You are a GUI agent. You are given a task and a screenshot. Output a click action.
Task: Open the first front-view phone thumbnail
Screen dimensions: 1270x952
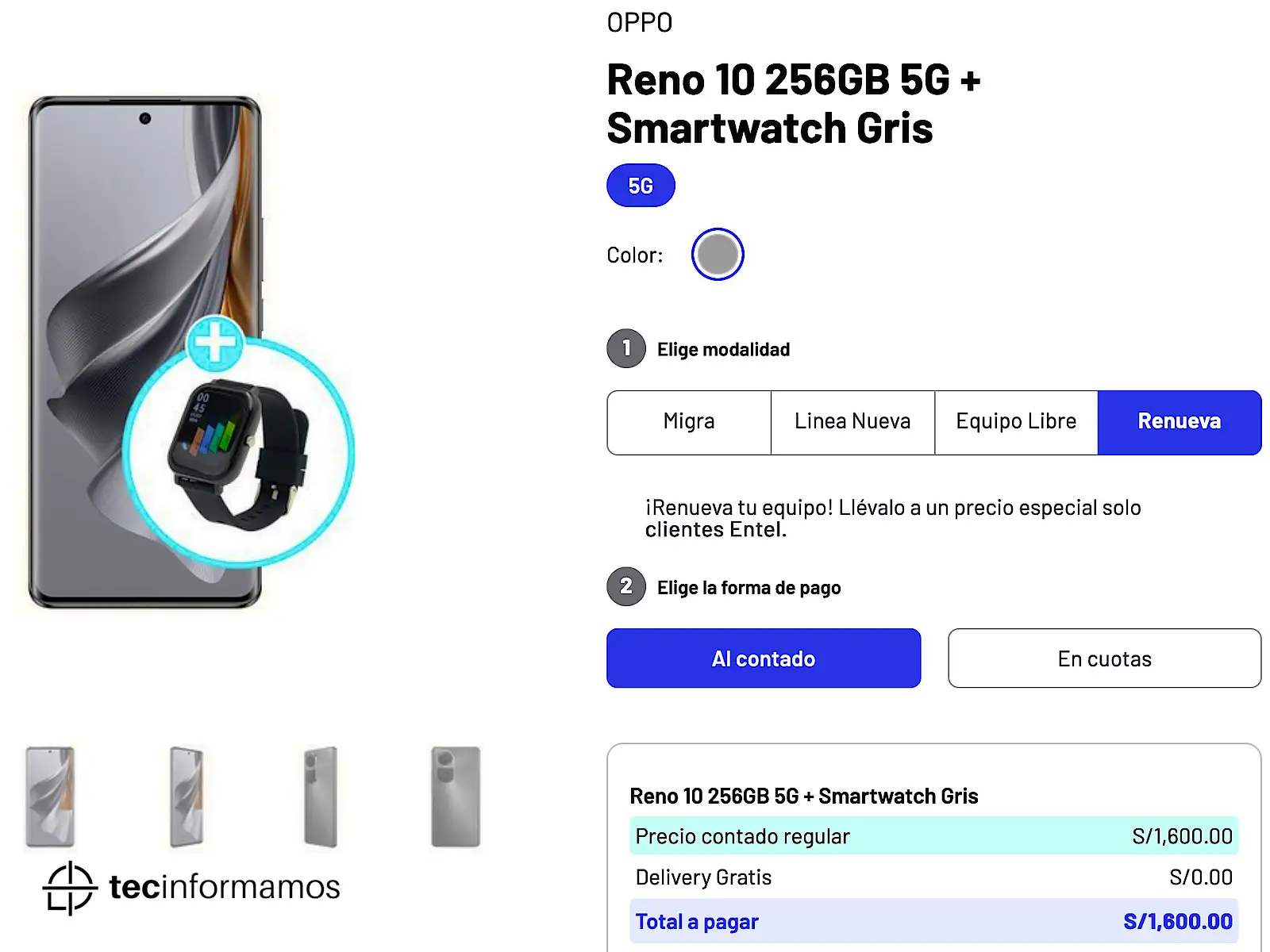click(x=50, y=797)
